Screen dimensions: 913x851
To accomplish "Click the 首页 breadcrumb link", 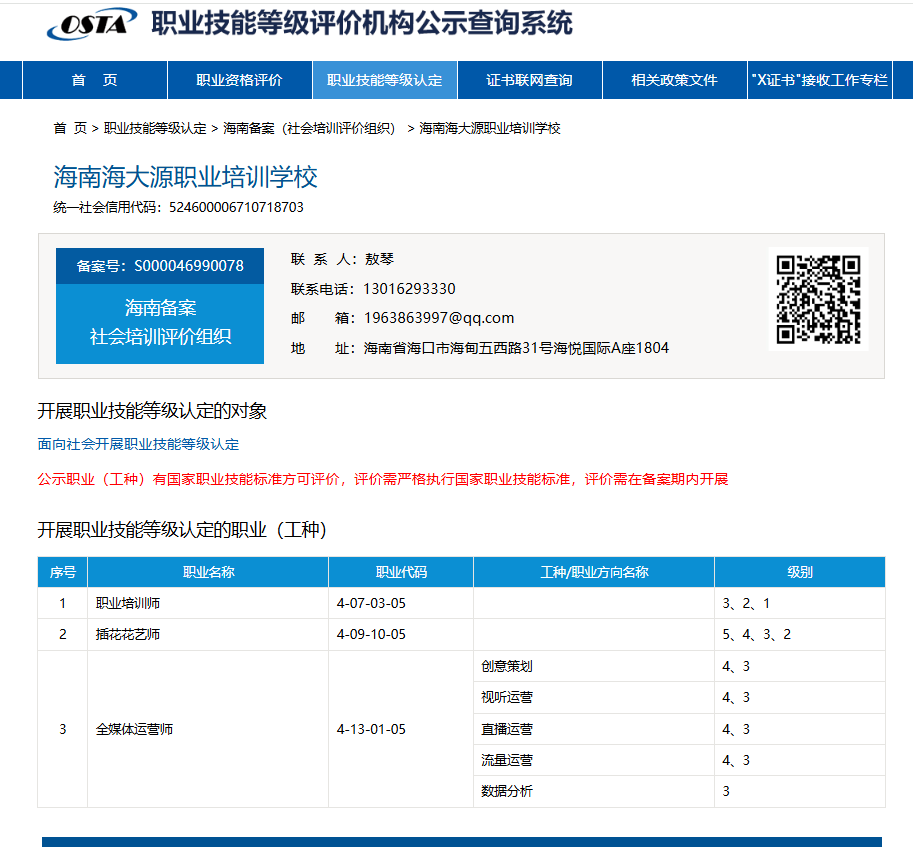I will pos(70,128).
